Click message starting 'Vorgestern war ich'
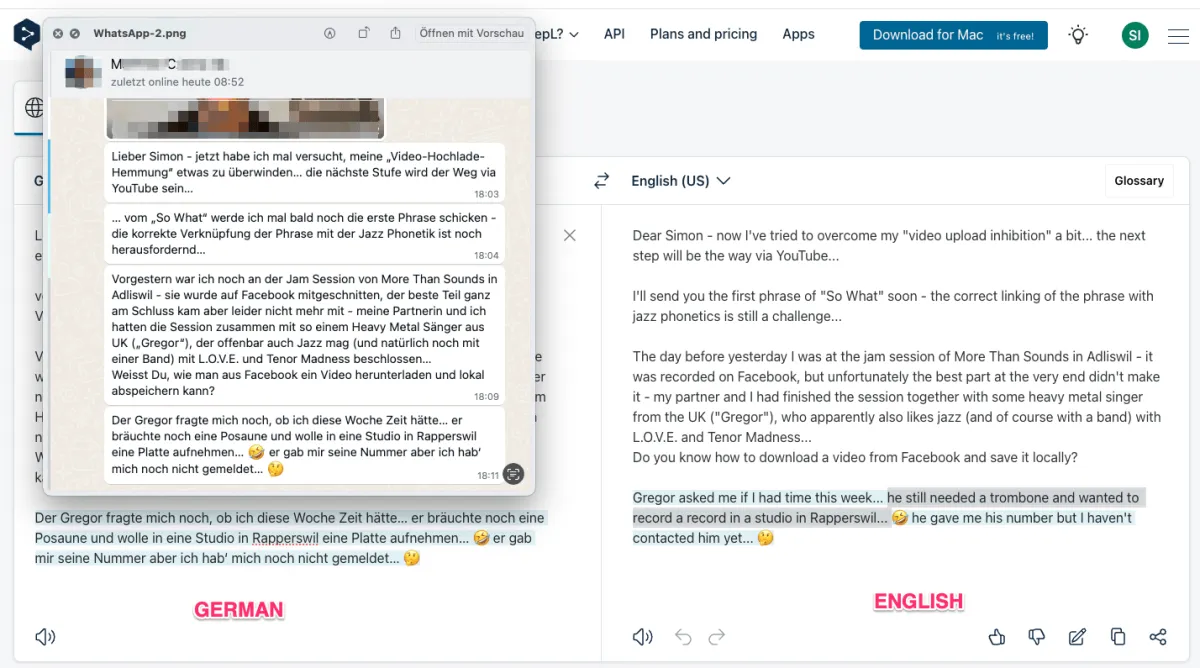Viewport: 1200px width, 668px height. [304, 335]
